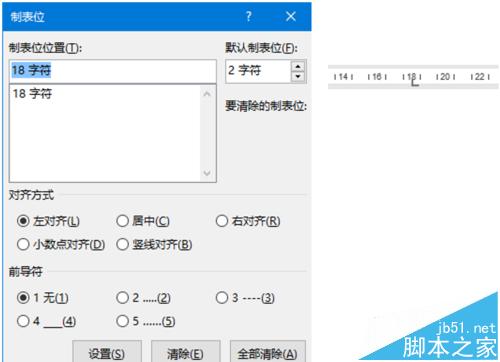Select leader option 4 underline
This screenshot has height=362, width=500.
pyautogui.click(x=46, y=321)
